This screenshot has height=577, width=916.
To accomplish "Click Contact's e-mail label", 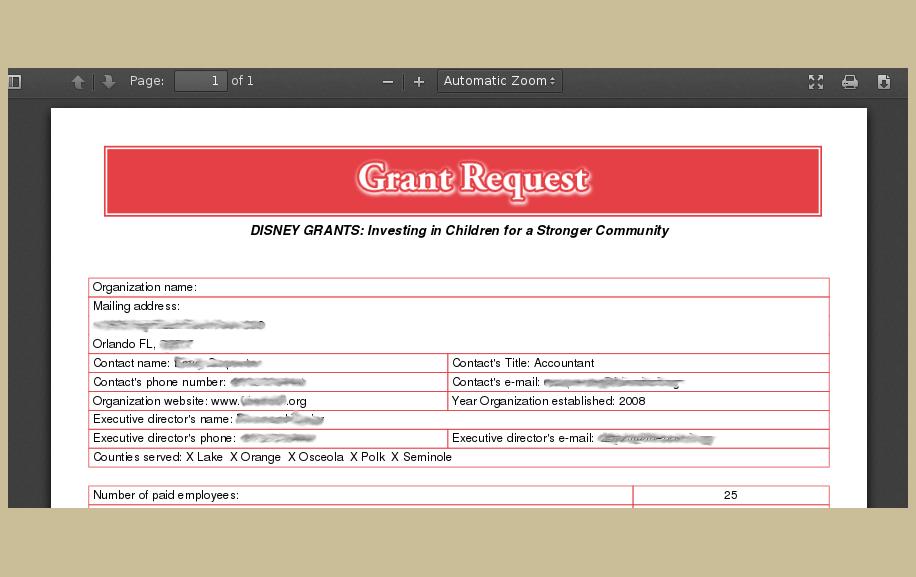I will [496, 382].
